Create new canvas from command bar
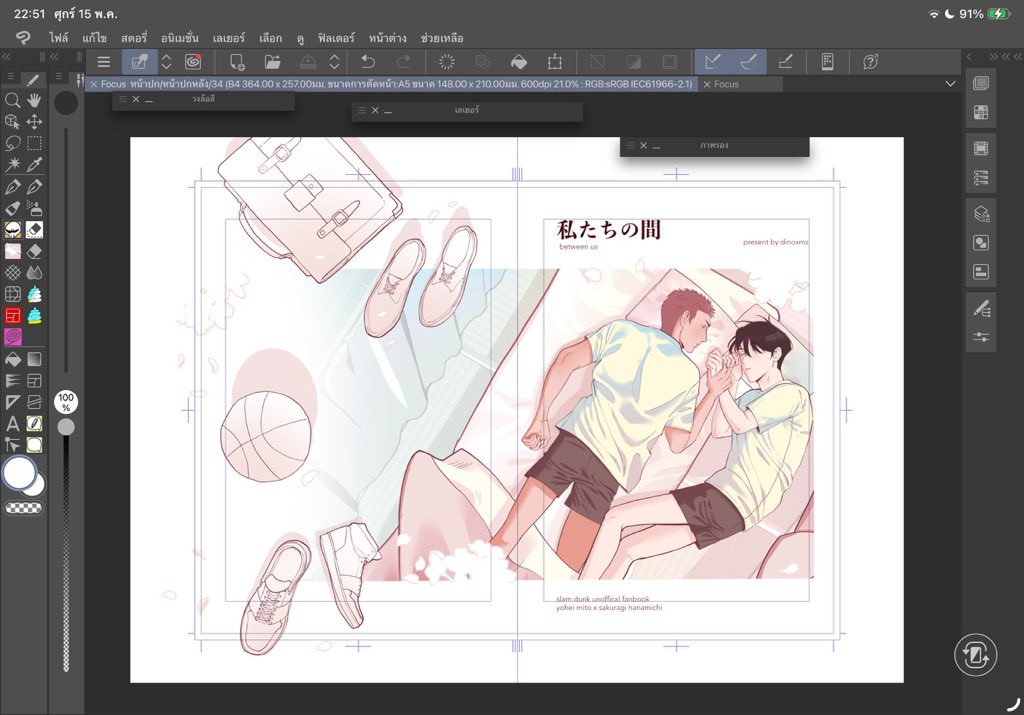1024x715 pixels. [237, 62]
